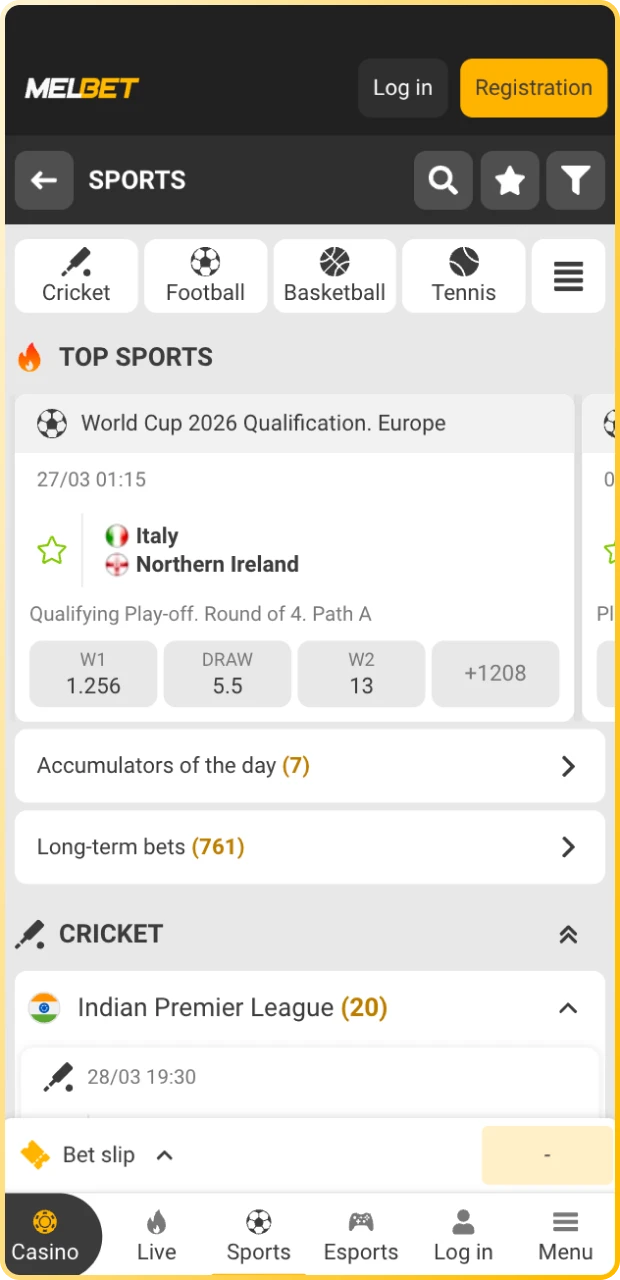The width and height of the screenshot is (620, 1280).
Task: Open the Live section icon
Action: tap(156, 1222)
